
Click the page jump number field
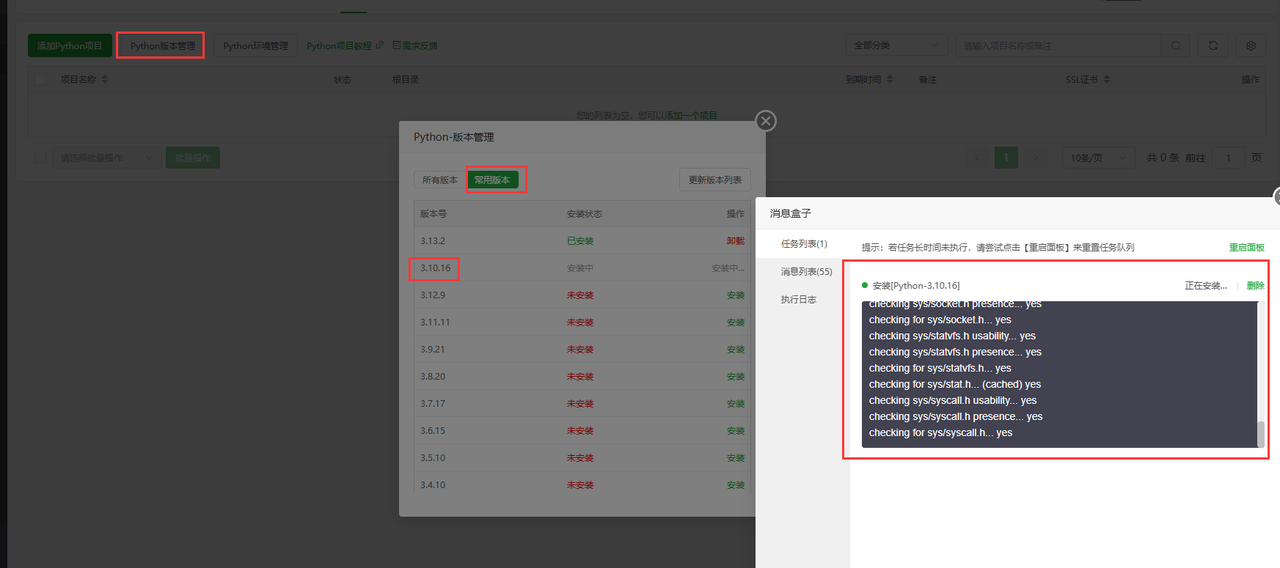point(1228,157)
